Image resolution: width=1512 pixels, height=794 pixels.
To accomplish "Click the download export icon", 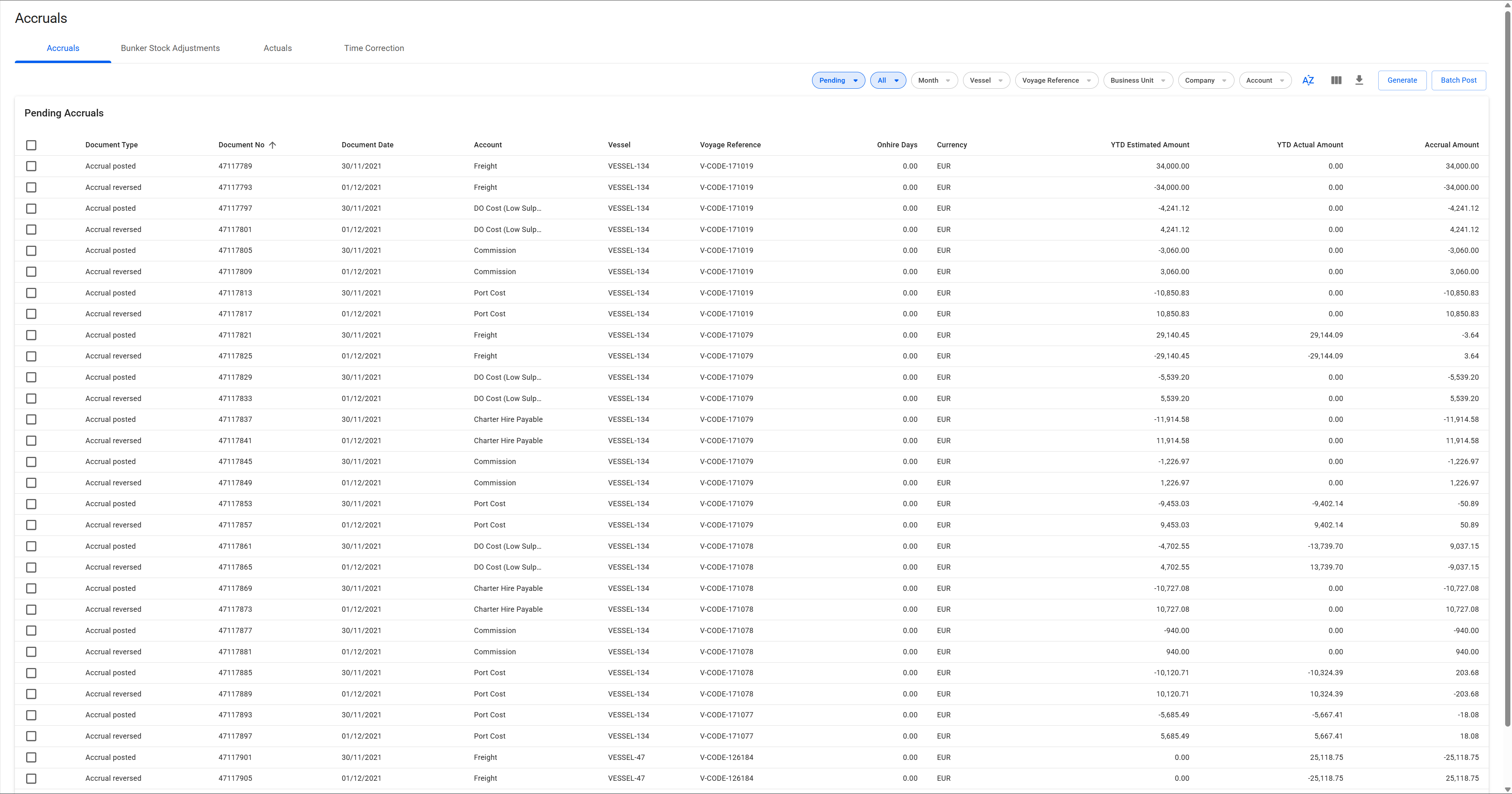I will [1359, 80].
